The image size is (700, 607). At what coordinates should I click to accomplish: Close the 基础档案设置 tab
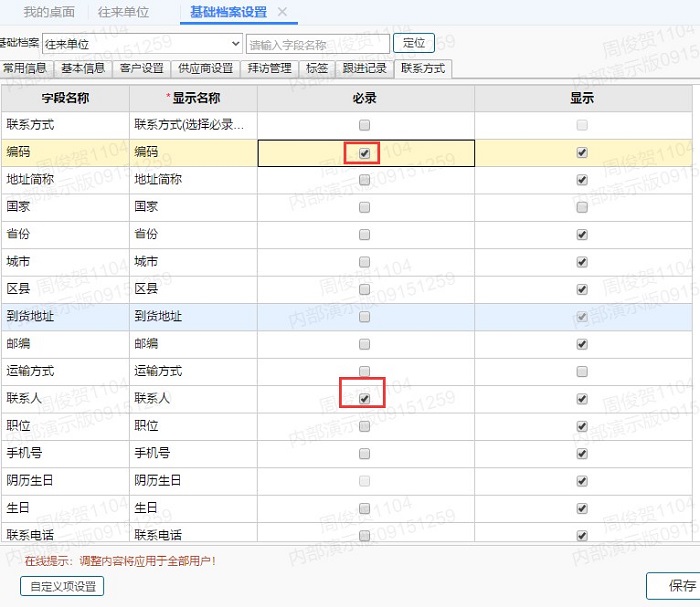pos(282,12)
